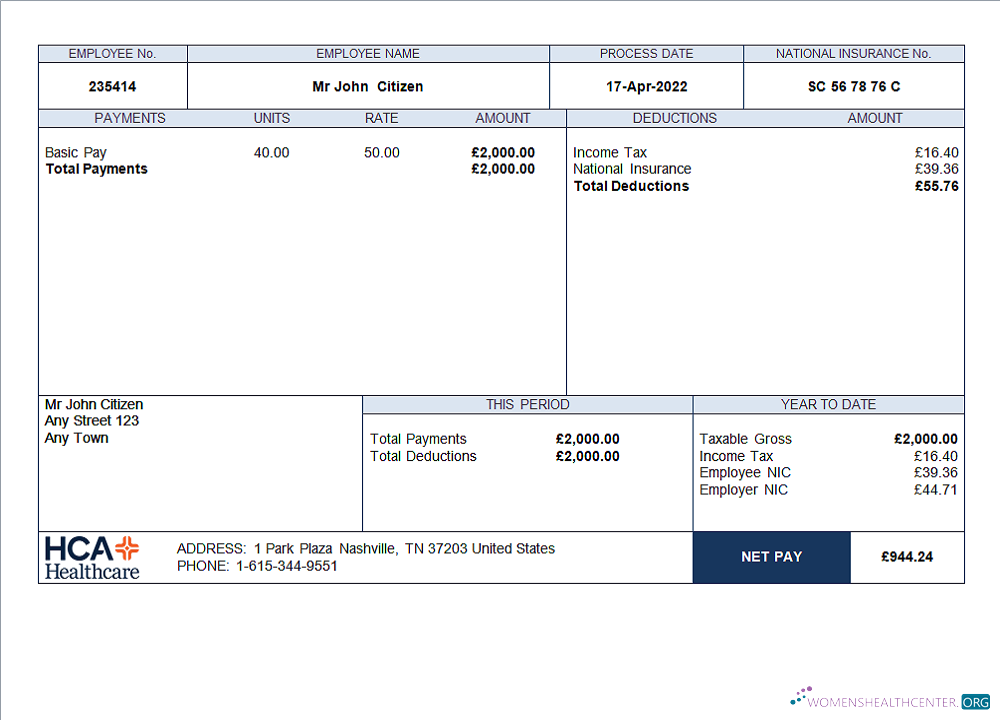Click the purple dots icon near the watermark
The height and width of the screenshot is (720, 1000).
[800, 695]
